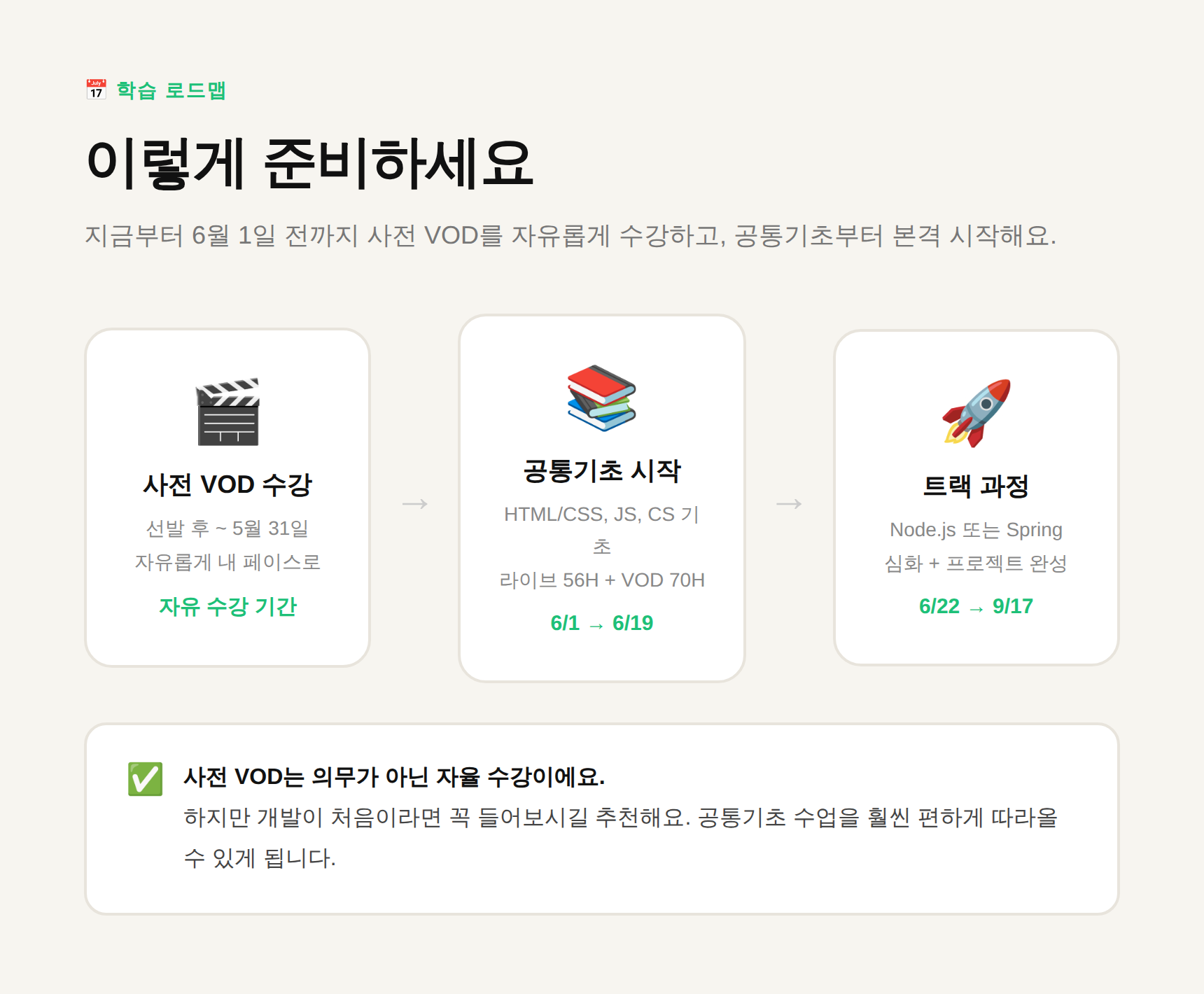1204x994 pixels.
Task: Click the clapperboard icon on VOD card
Action: 227,412
